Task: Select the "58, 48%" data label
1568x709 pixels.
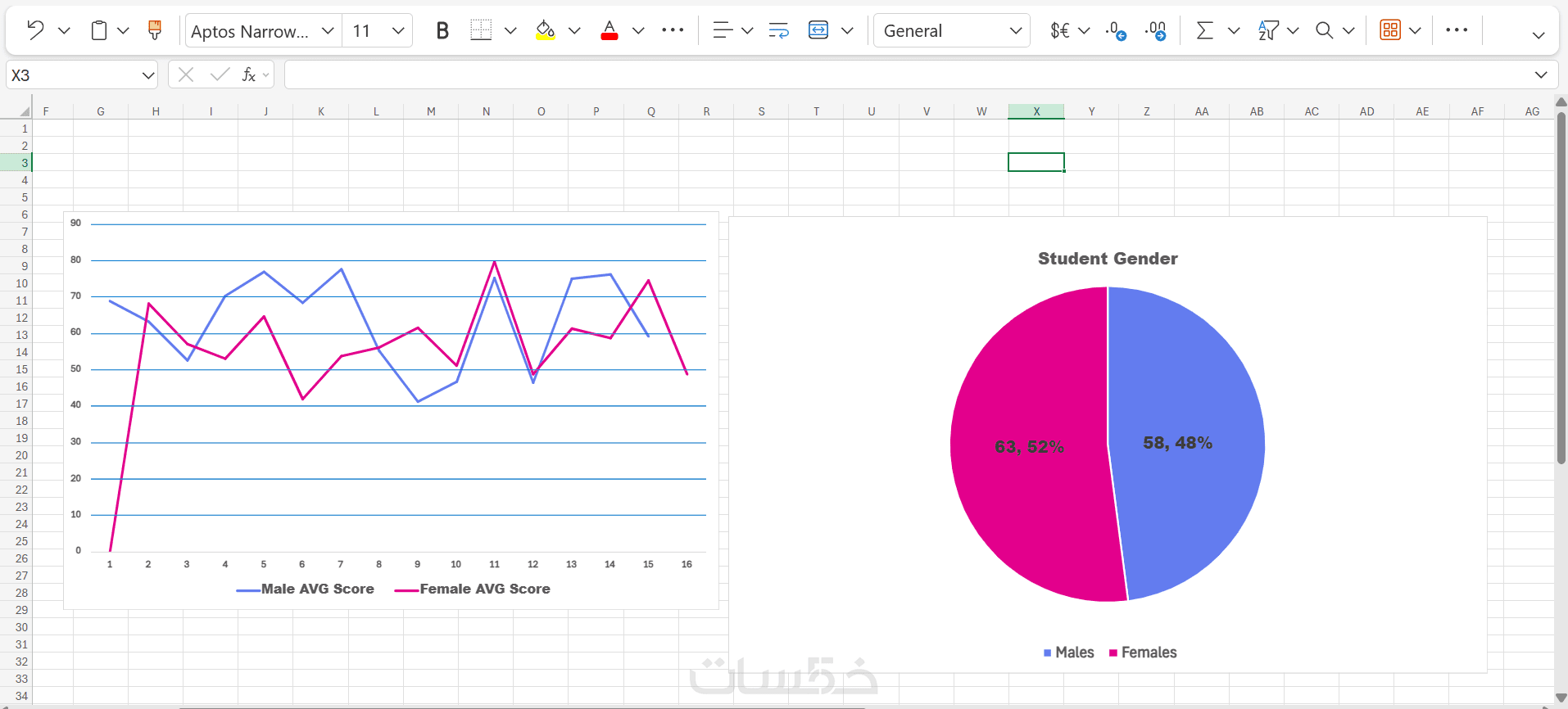Action: (x=1177, y=443)
